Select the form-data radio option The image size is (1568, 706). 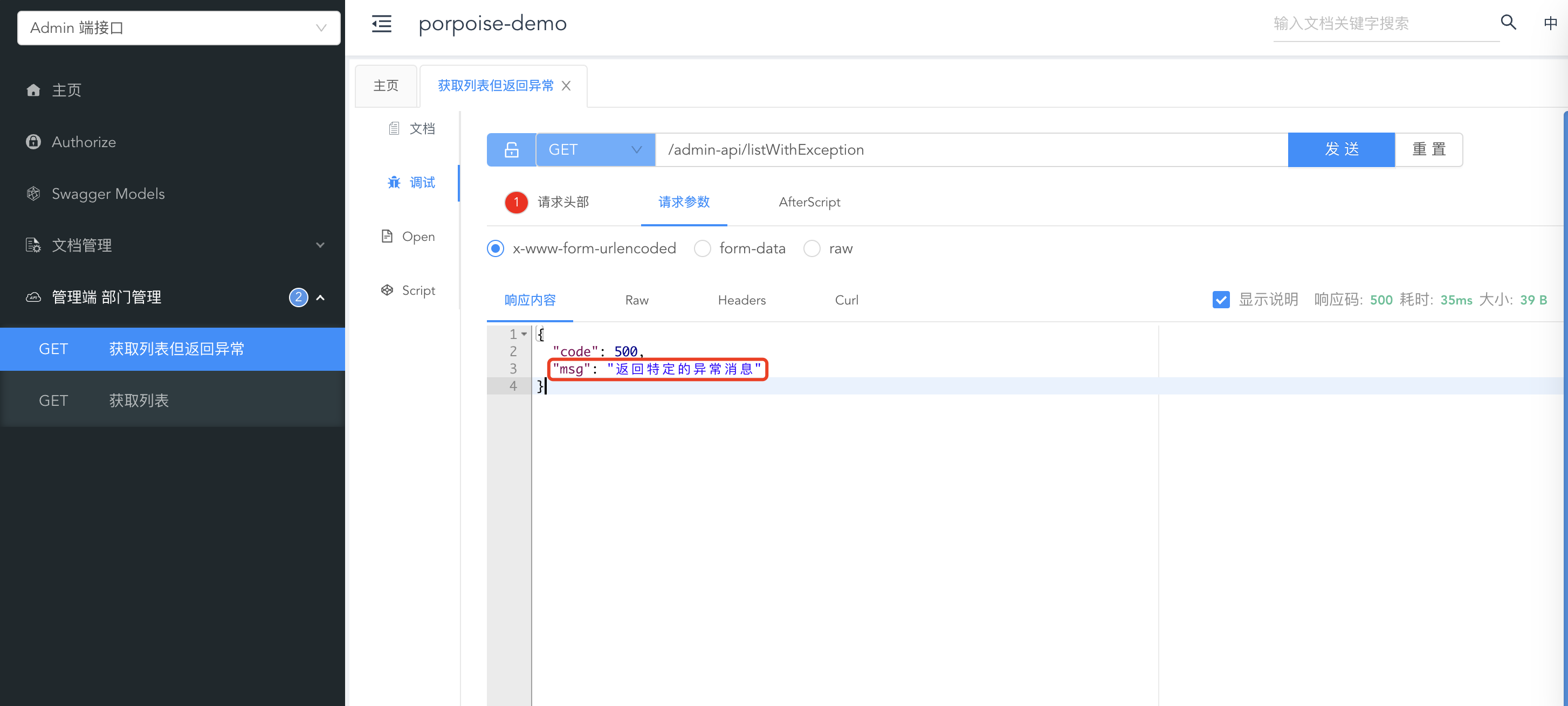point(703,248)
